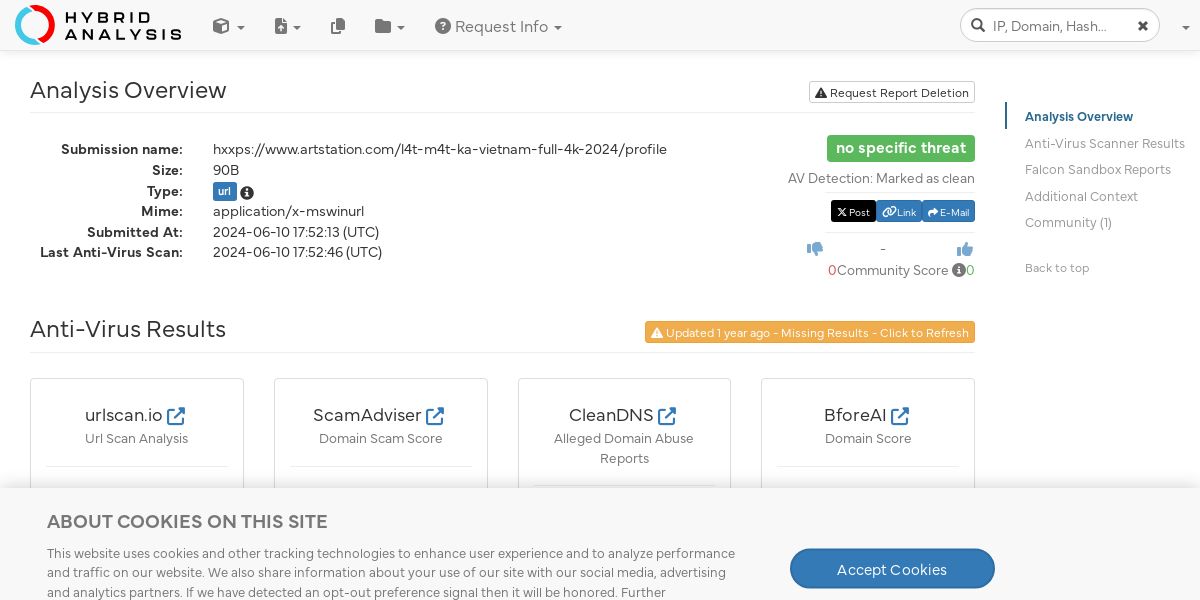Click the thumbs down vote icon

[x=815, y=249]
